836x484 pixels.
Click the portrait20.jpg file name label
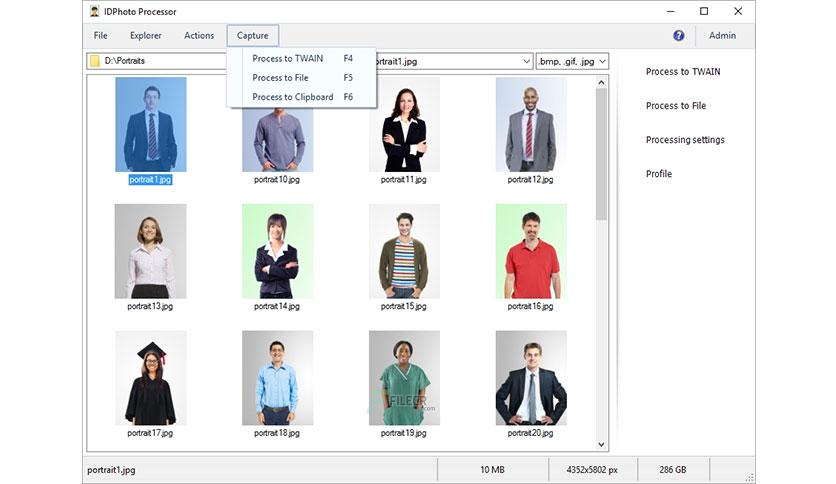tap(530, 433)
